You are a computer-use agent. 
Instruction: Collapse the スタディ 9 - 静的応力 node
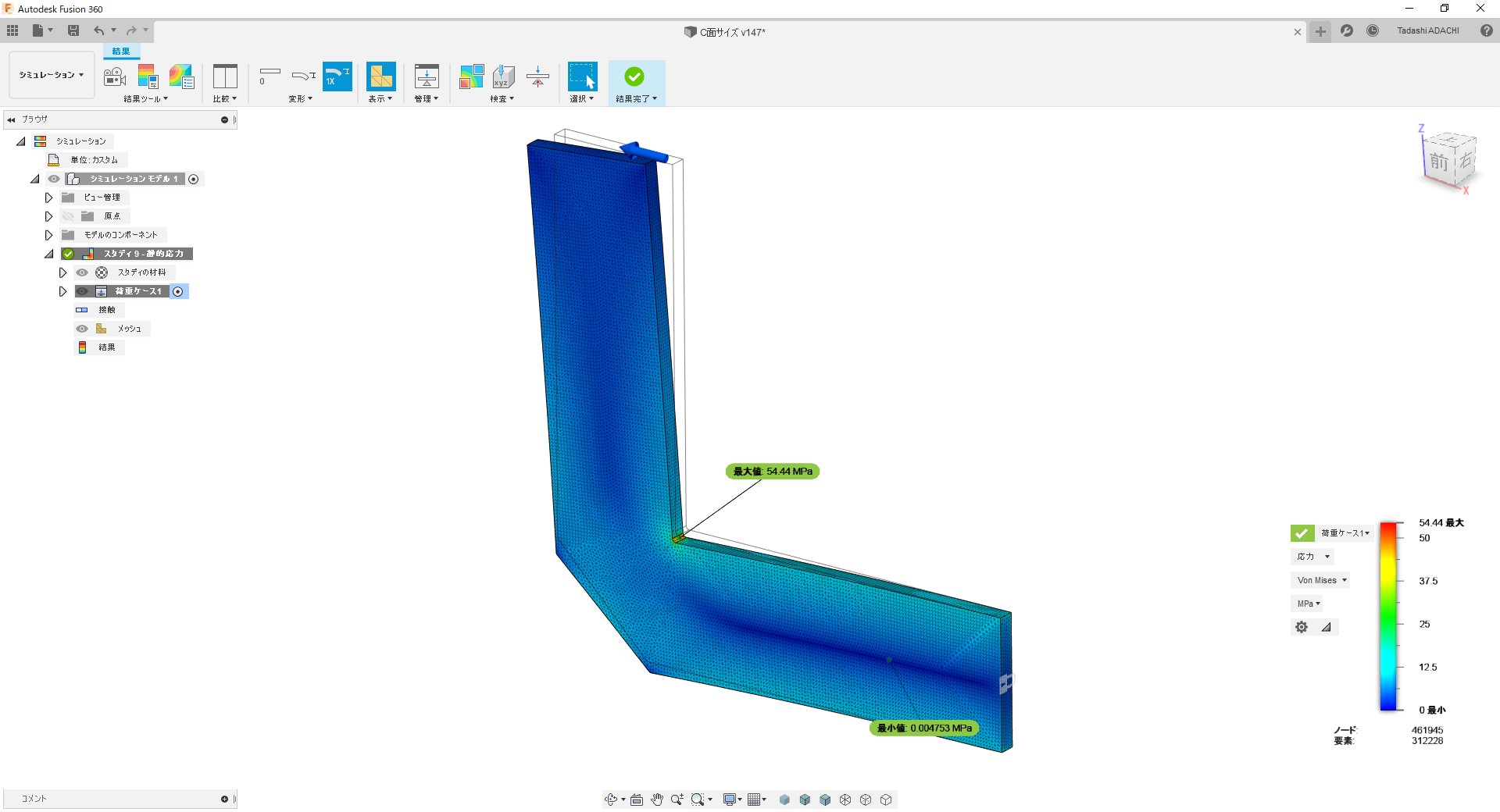click(48, 254)
